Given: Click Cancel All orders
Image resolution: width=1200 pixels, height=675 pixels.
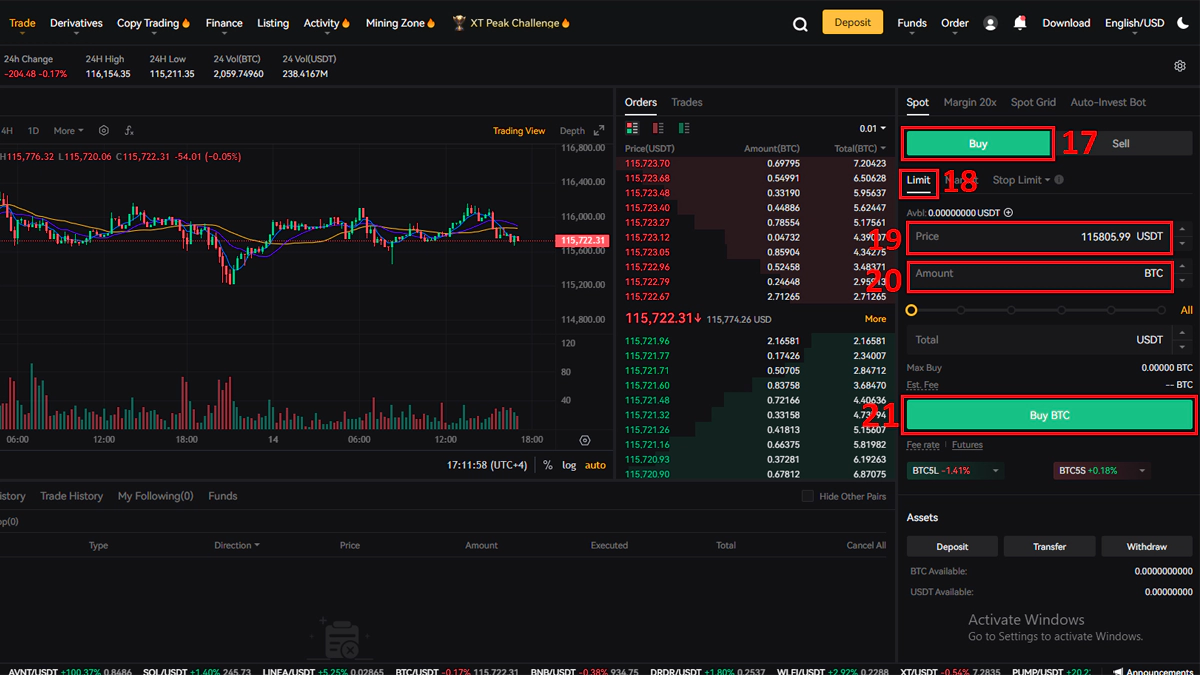Looking at the screenshot, I should [866, 545].
